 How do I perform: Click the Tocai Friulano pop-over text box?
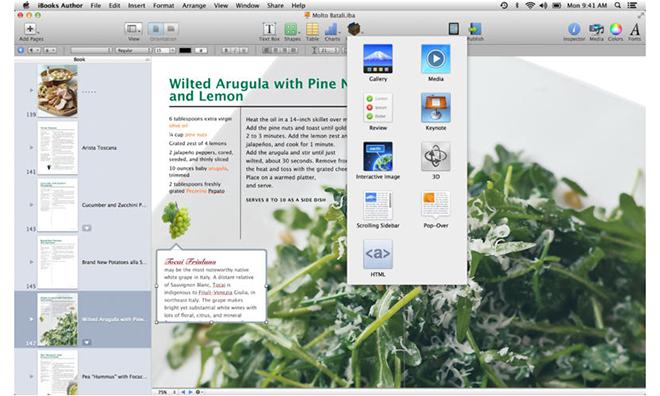click(211, 286)
